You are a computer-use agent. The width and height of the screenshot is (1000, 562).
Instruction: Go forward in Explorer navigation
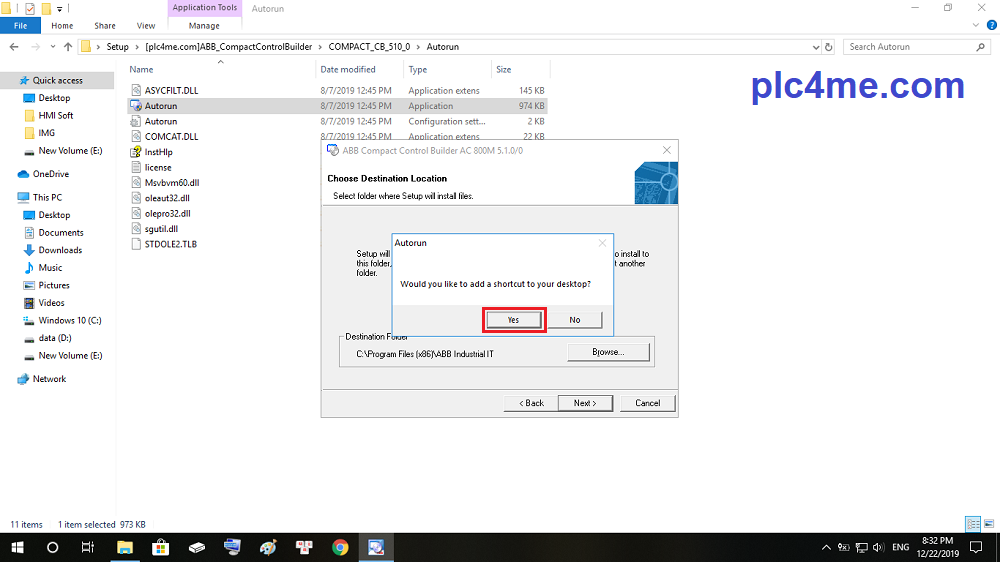[35, 47]
